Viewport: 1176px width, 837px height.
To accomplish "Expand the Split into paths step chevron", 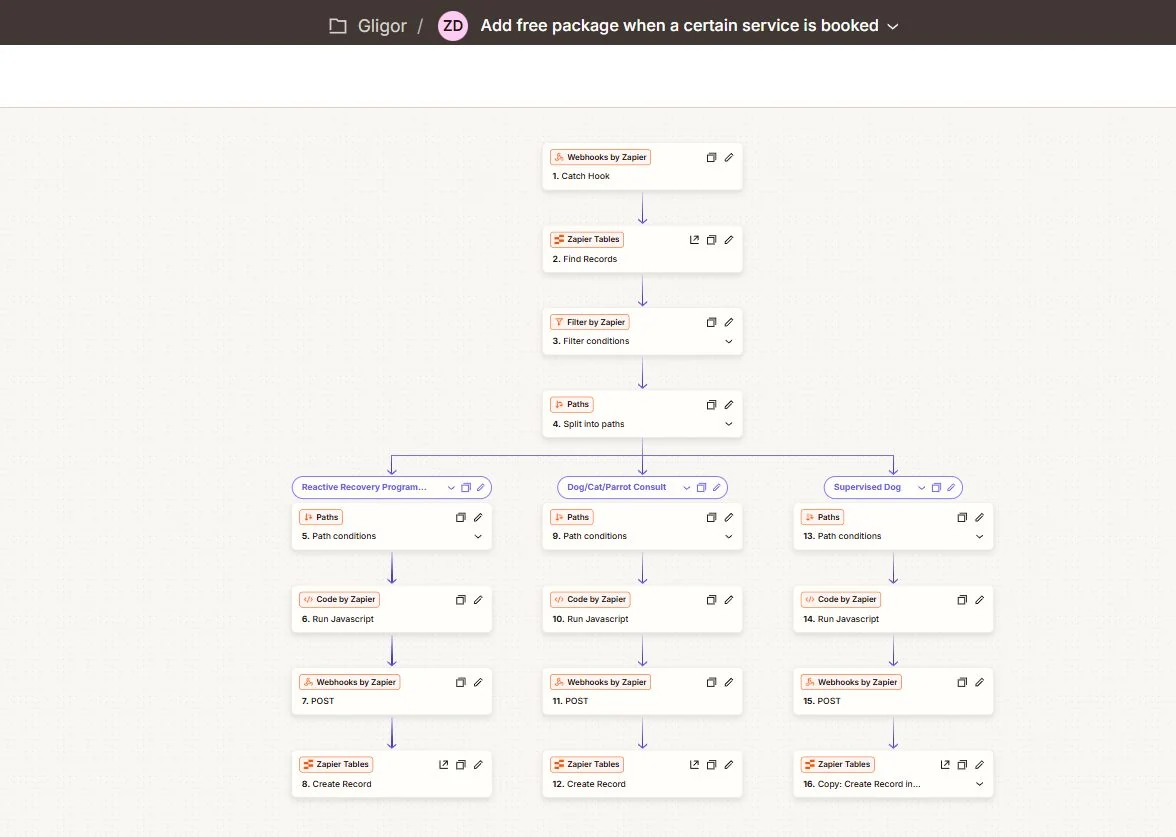I will click(728, 424).
